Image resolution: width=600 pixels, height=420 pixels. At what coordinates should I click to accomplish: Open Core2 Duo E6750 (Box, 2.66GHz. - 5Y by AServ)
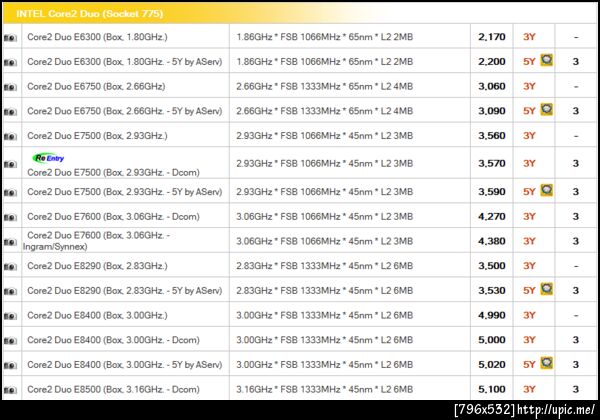tap(125, 111)
